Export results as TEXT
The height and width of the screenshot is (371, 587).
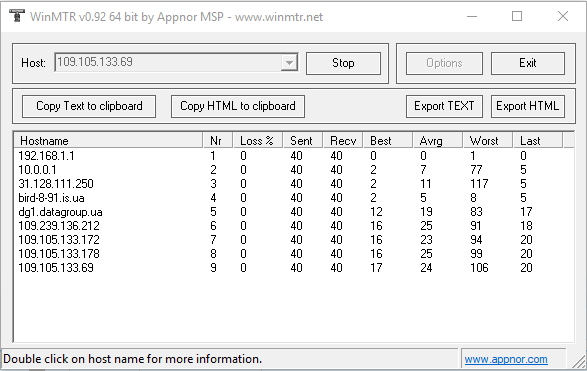point(444,106)
